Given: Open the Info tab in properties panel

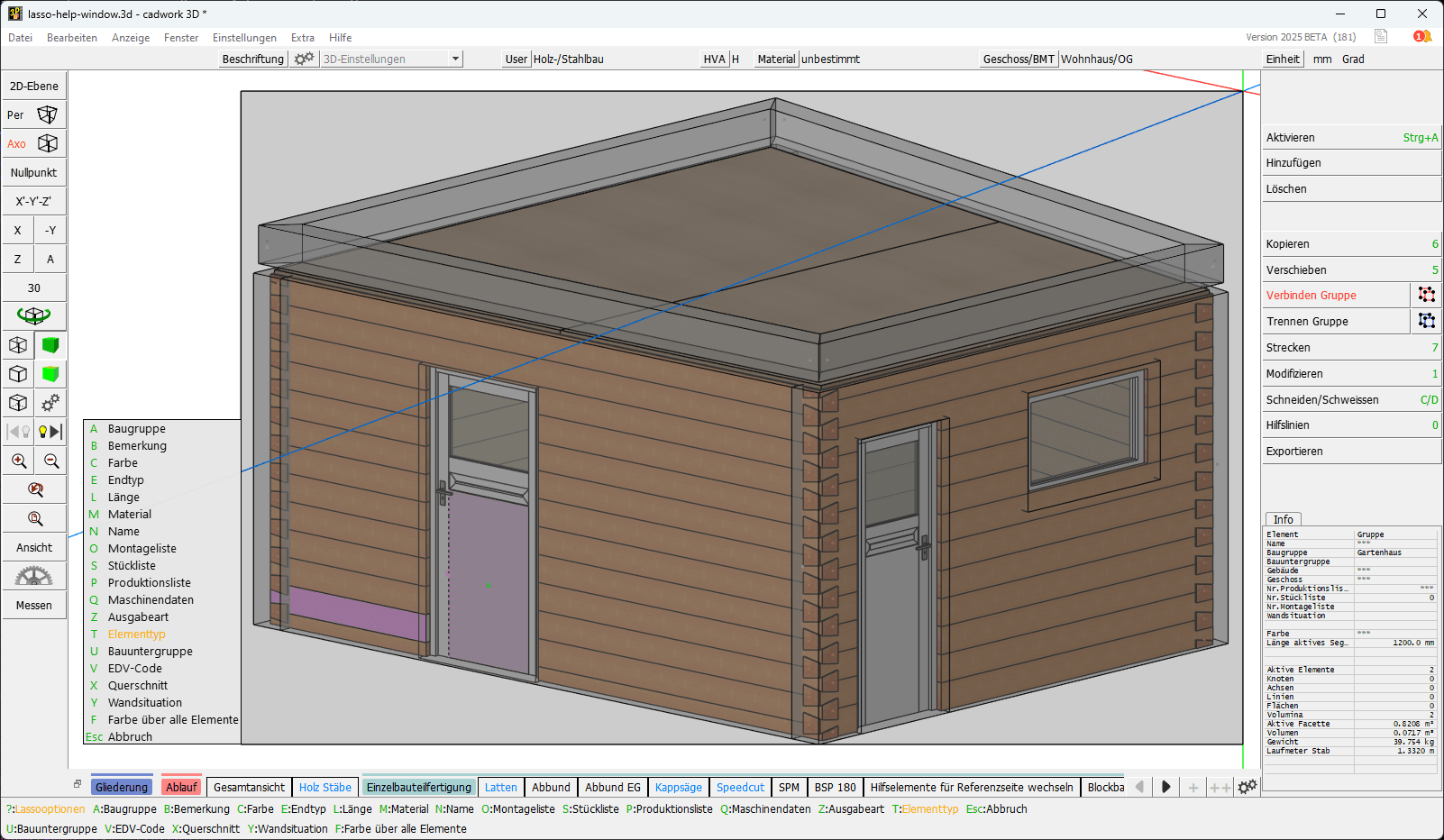Looking at the screenshot, I should point(1284,520).
